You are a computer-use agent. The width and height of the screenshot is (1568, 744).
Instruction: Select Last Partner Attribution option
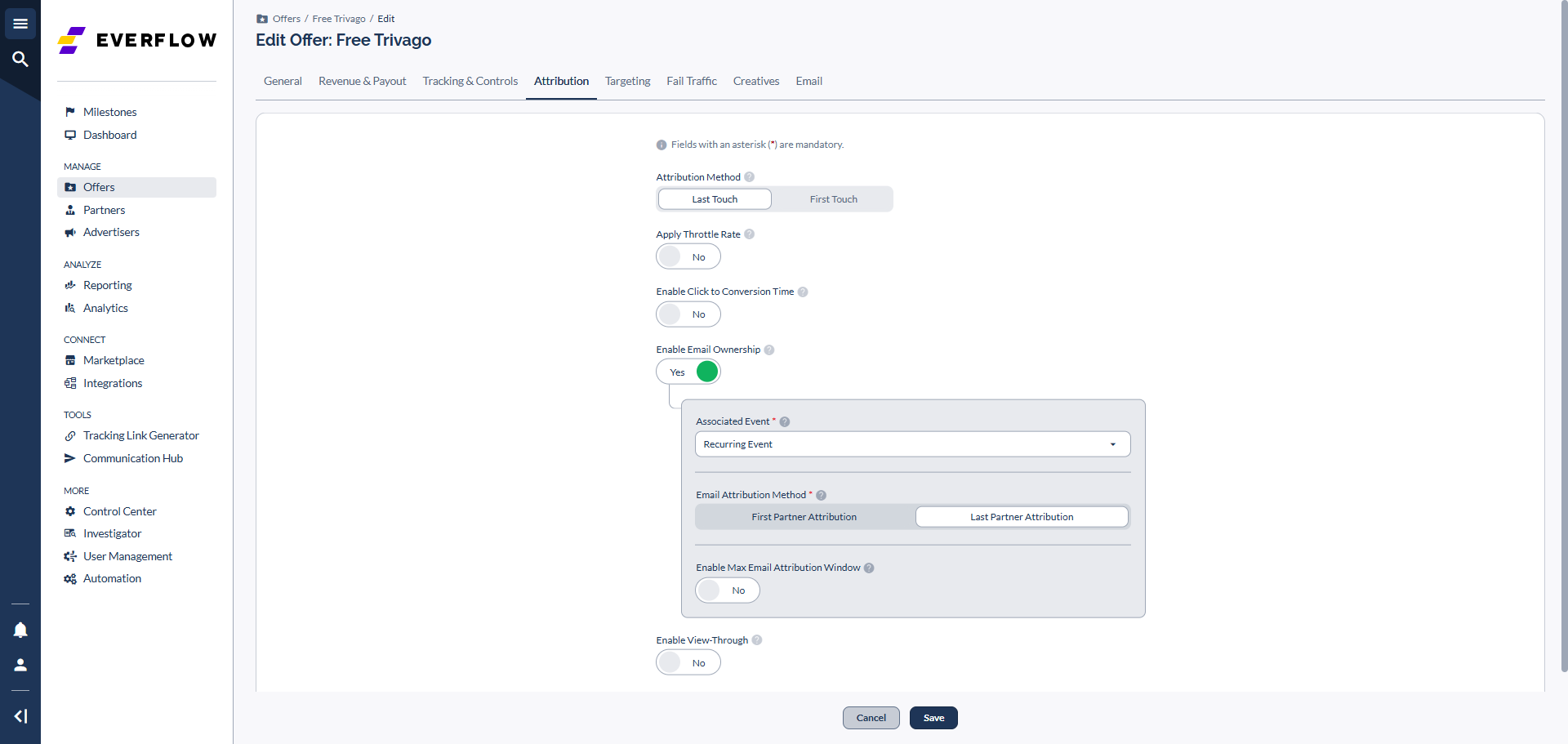tap(1022, 517)
